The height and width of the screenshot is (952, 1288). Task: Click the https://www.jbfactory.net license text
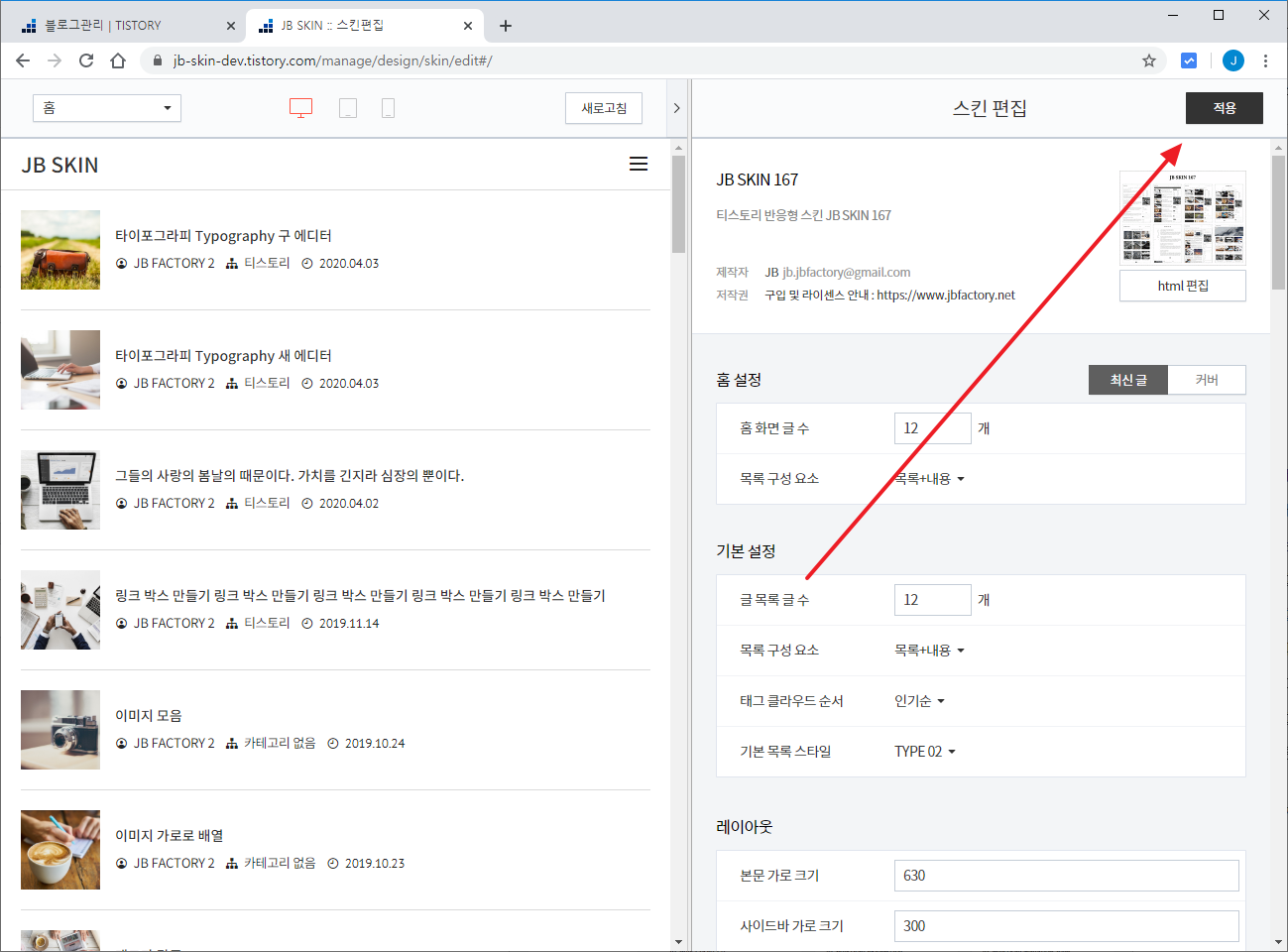[946, 295]
